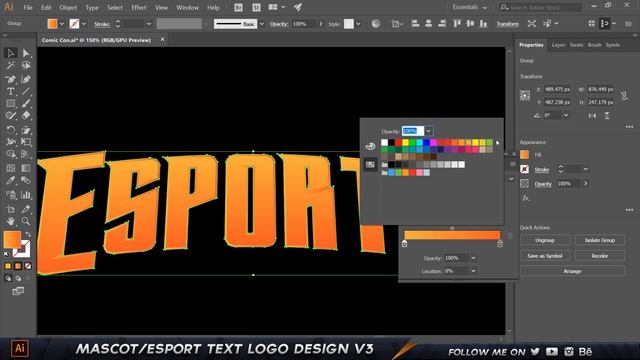Expand the stroke weight dropdown in control bar
The height and width of the screenshot is (360, 640).
click(149, 24)
